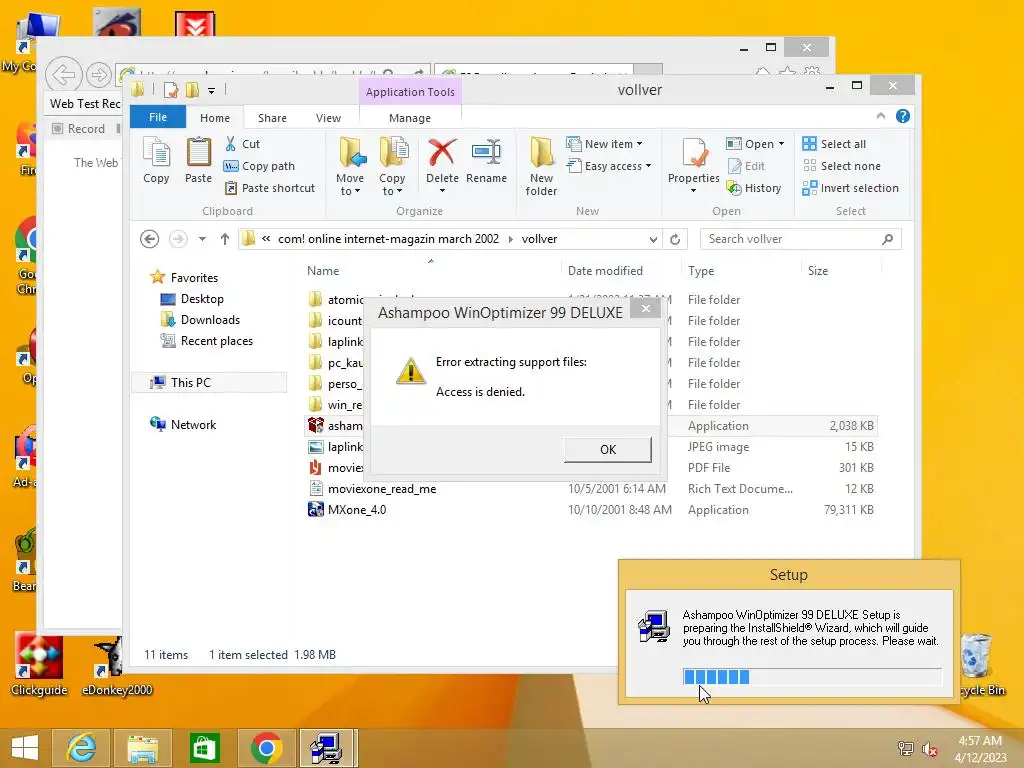
Task: Select the MXone_4.0 application
Action: (357, 509)
